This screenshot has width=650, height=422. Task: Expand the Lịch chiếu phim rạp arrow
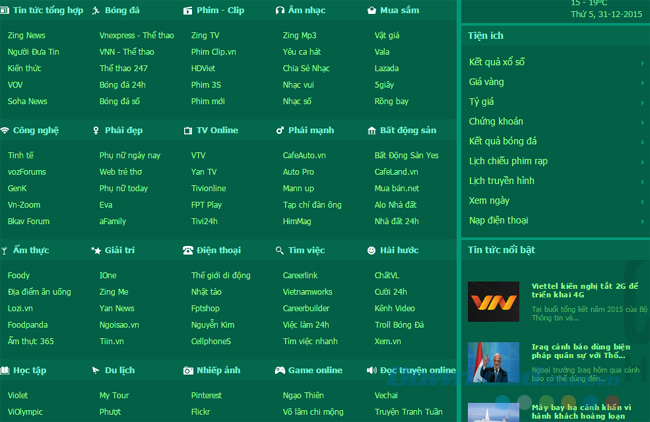(642, 161)
